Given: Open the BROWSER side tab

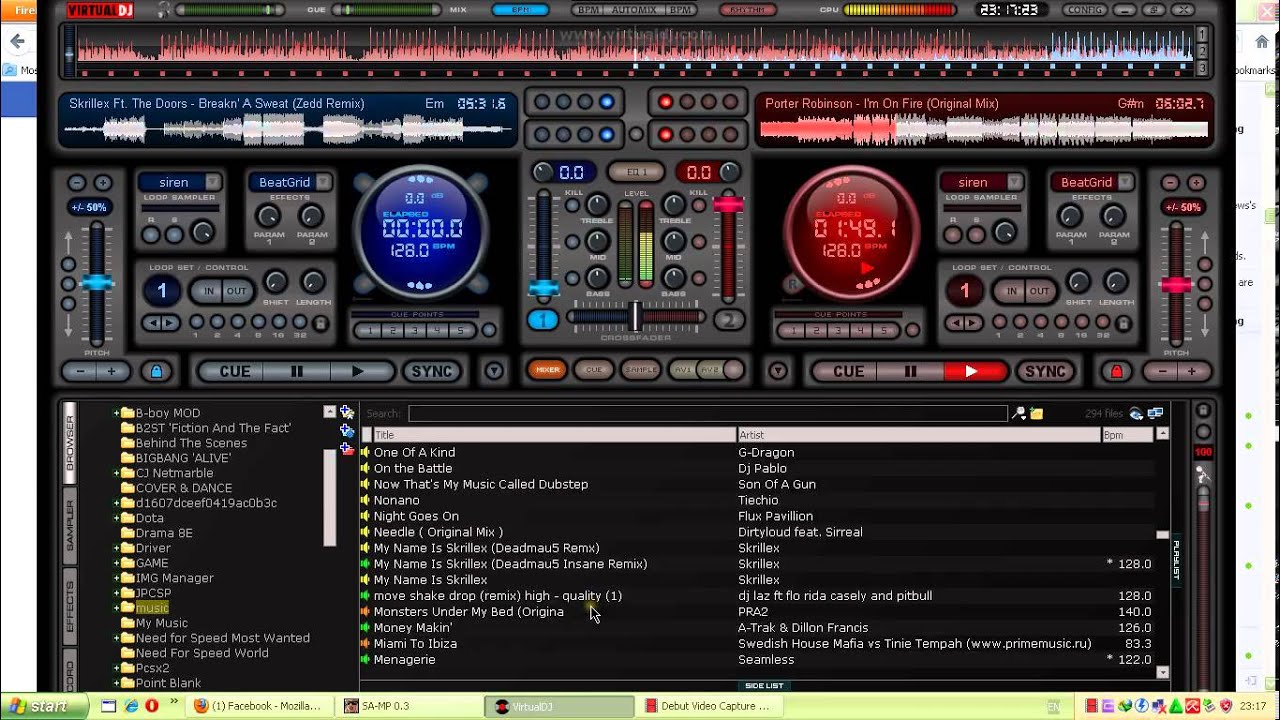Looking at the screenshot, I should (x=70, y=441).
